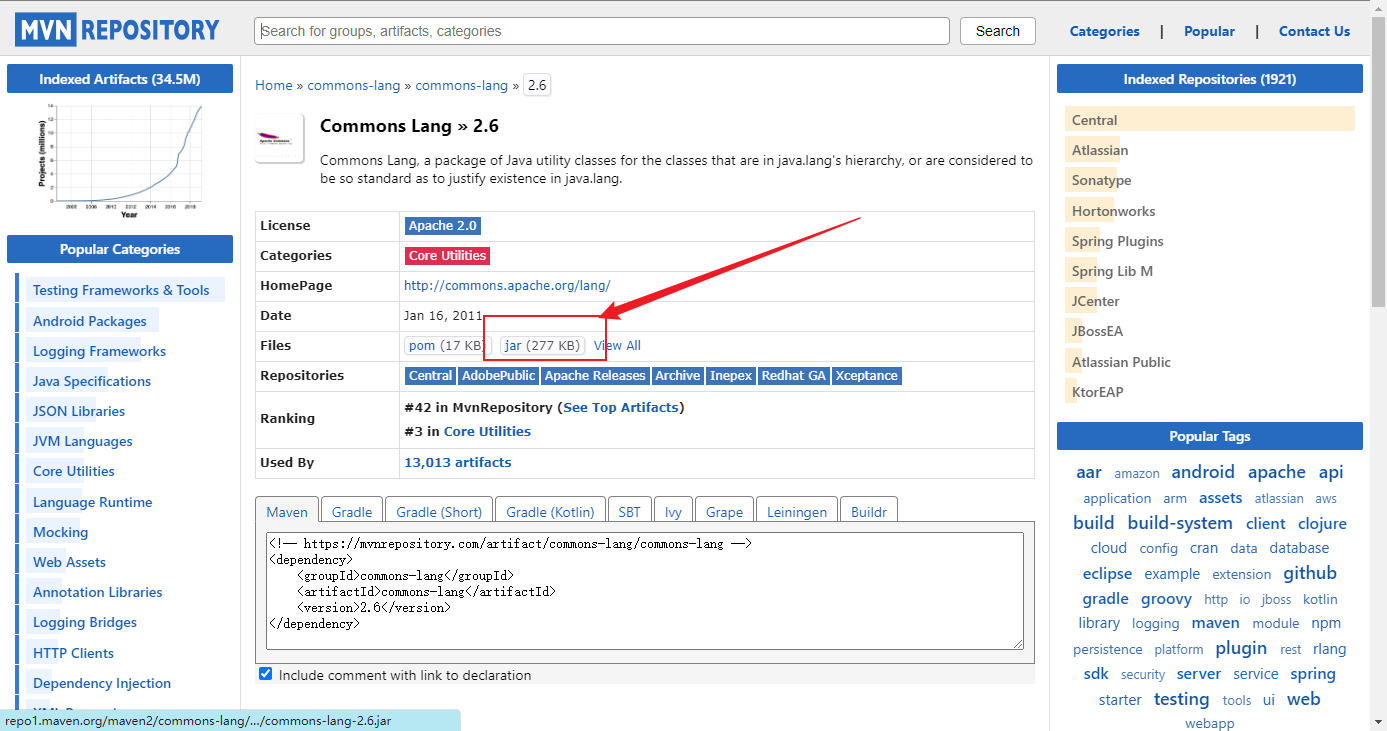Open Android Packages category

tap(90, 321)
